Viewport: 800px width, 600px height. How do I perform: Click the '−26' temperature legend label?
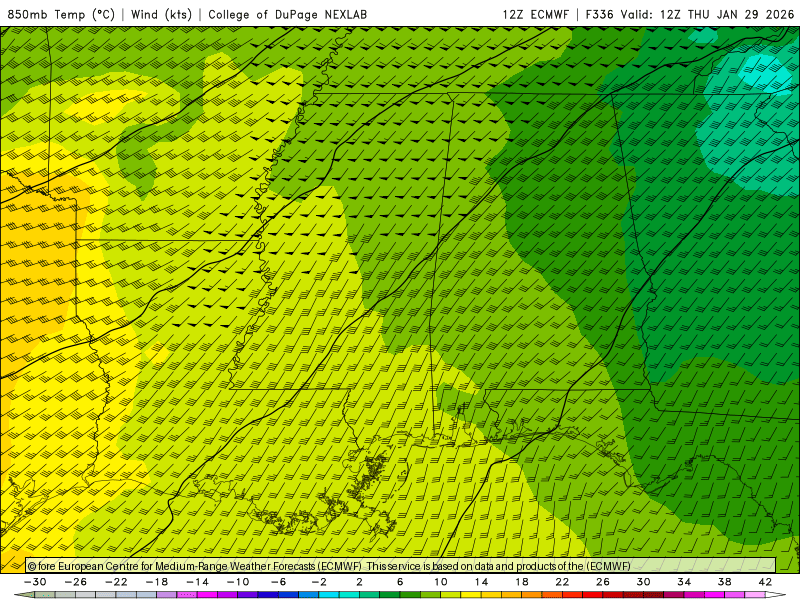(x=76, y=582)
